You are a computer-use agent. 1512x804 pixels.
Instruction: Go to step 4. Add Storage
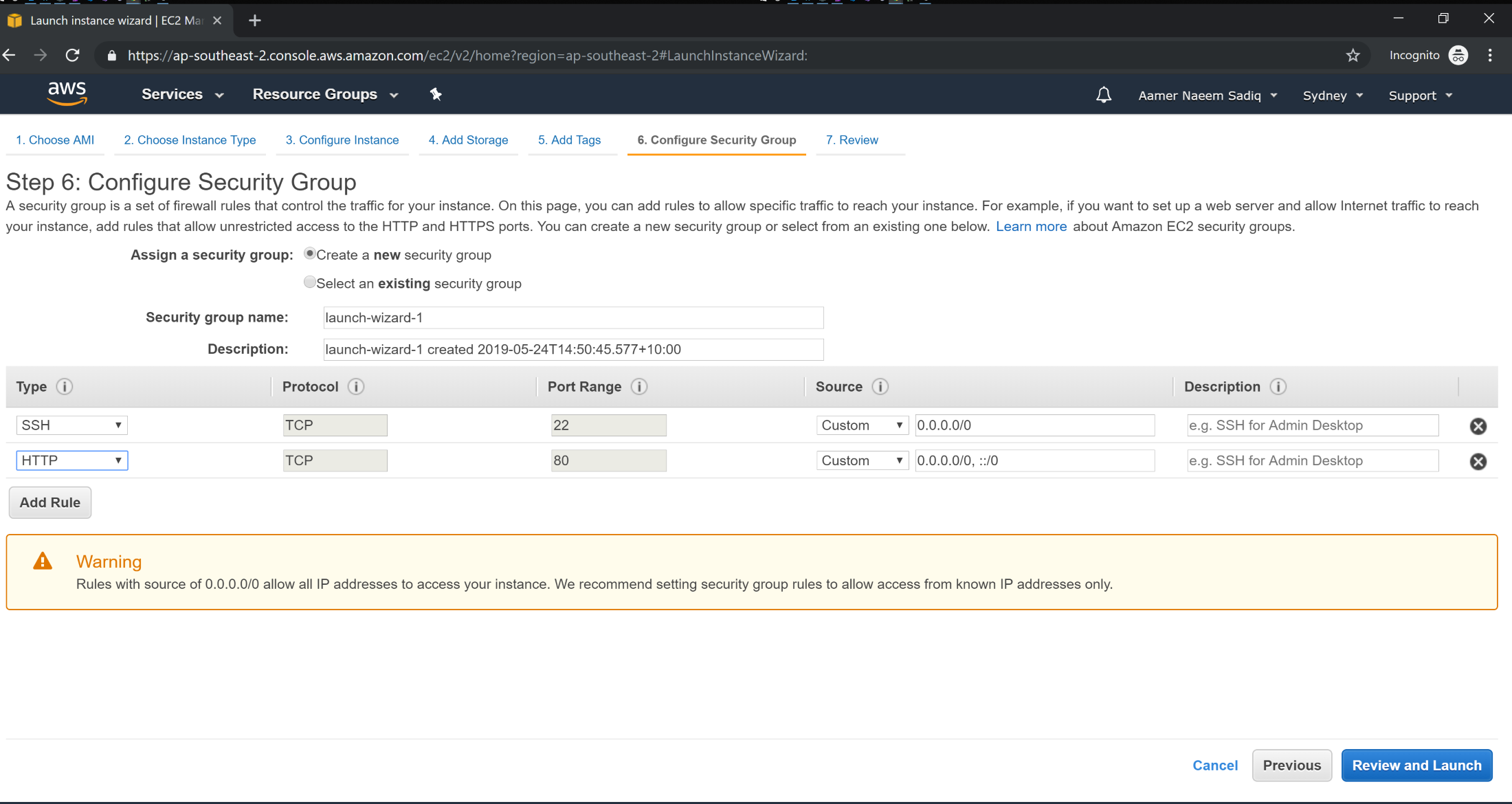point(468,140)
